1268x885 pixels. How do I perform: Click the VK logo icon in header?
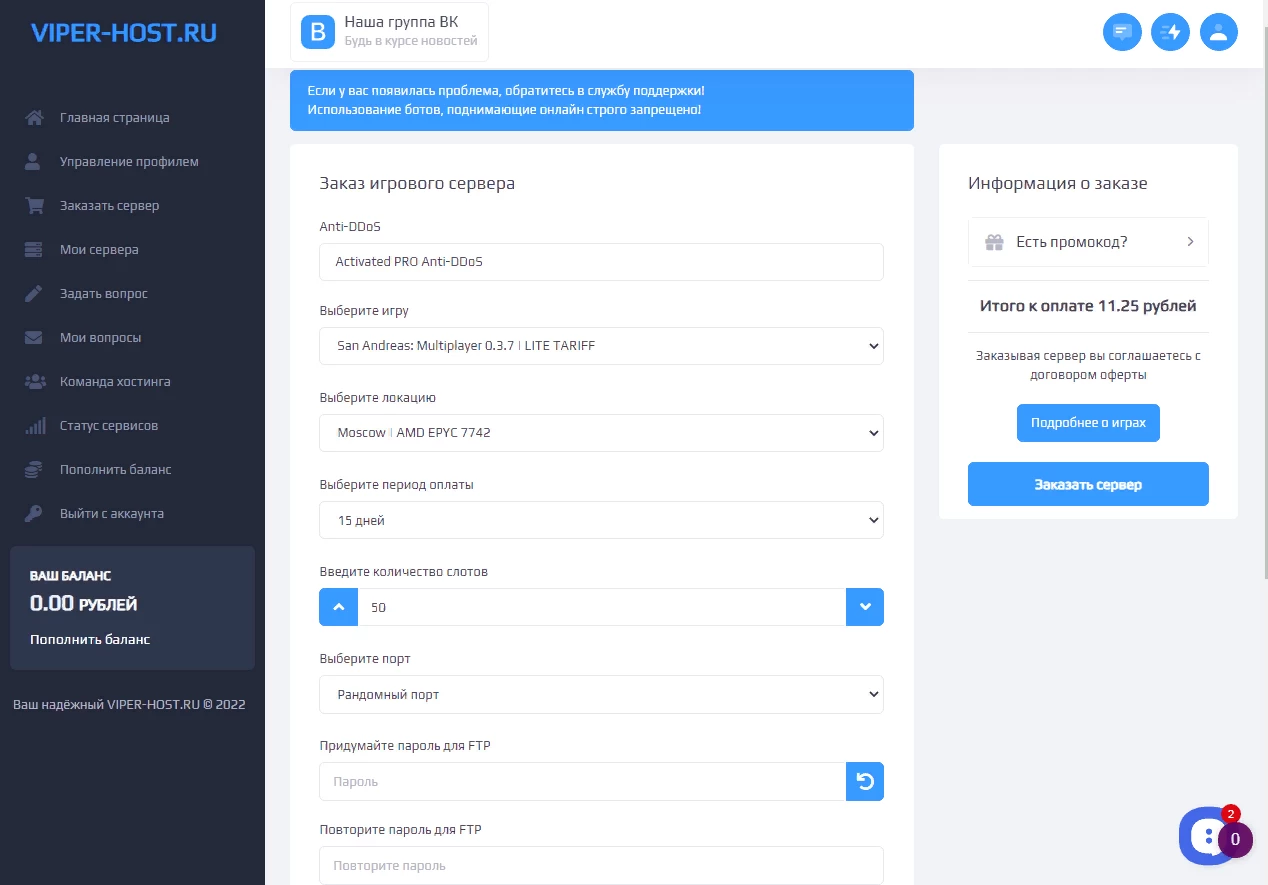coord(318,32)
